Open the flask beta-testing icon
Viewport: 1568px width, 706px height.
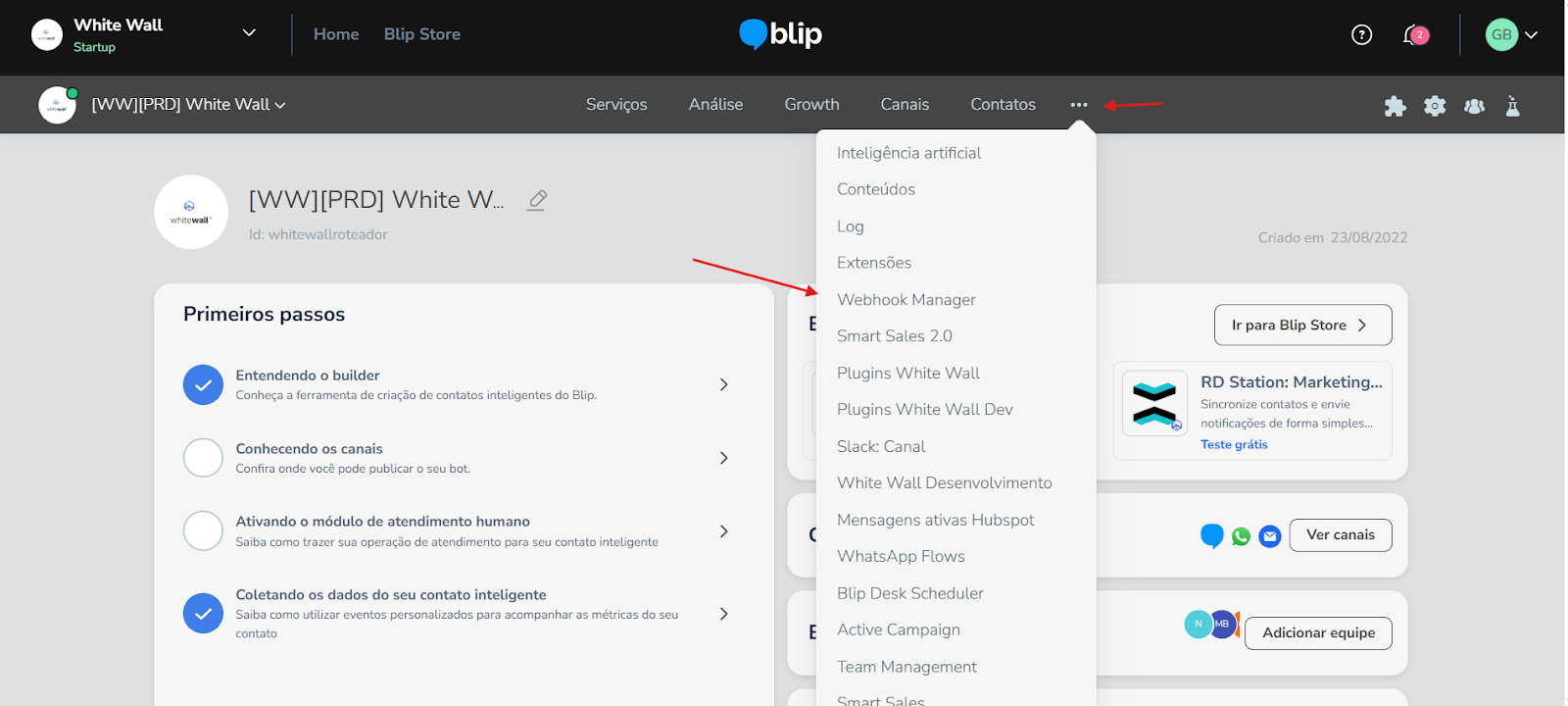[1512, 106]
